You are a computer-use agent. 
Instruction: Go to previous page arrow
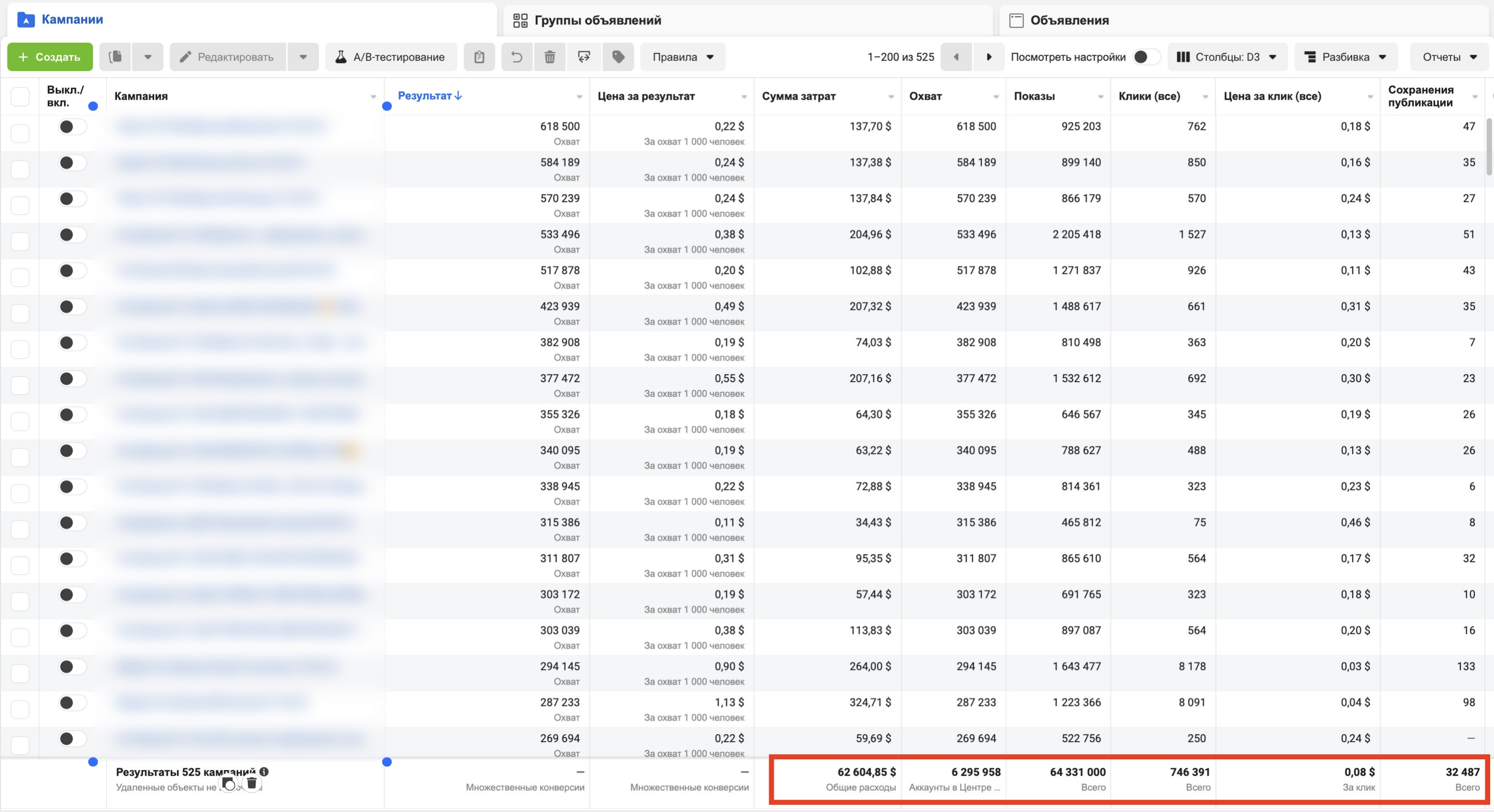pyautogui.click(x=956, y=57)
